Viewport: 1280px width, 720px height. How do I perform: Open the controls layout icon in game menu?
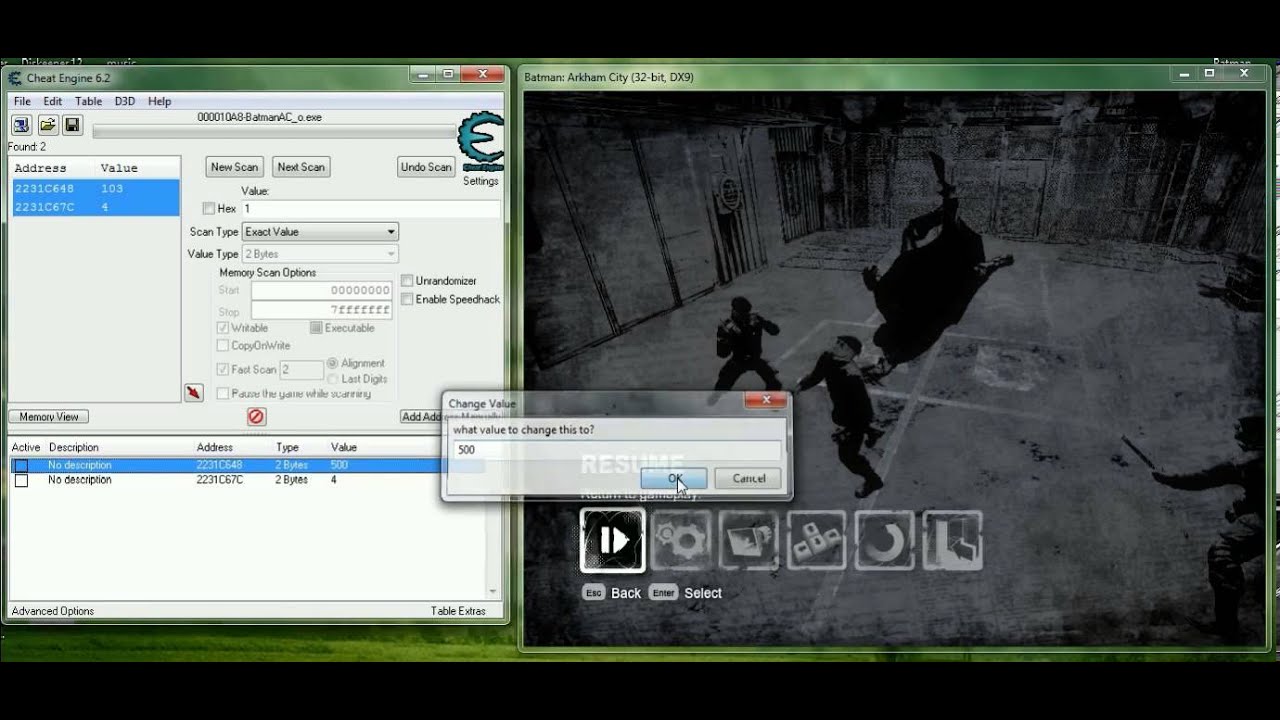point(817,541)
